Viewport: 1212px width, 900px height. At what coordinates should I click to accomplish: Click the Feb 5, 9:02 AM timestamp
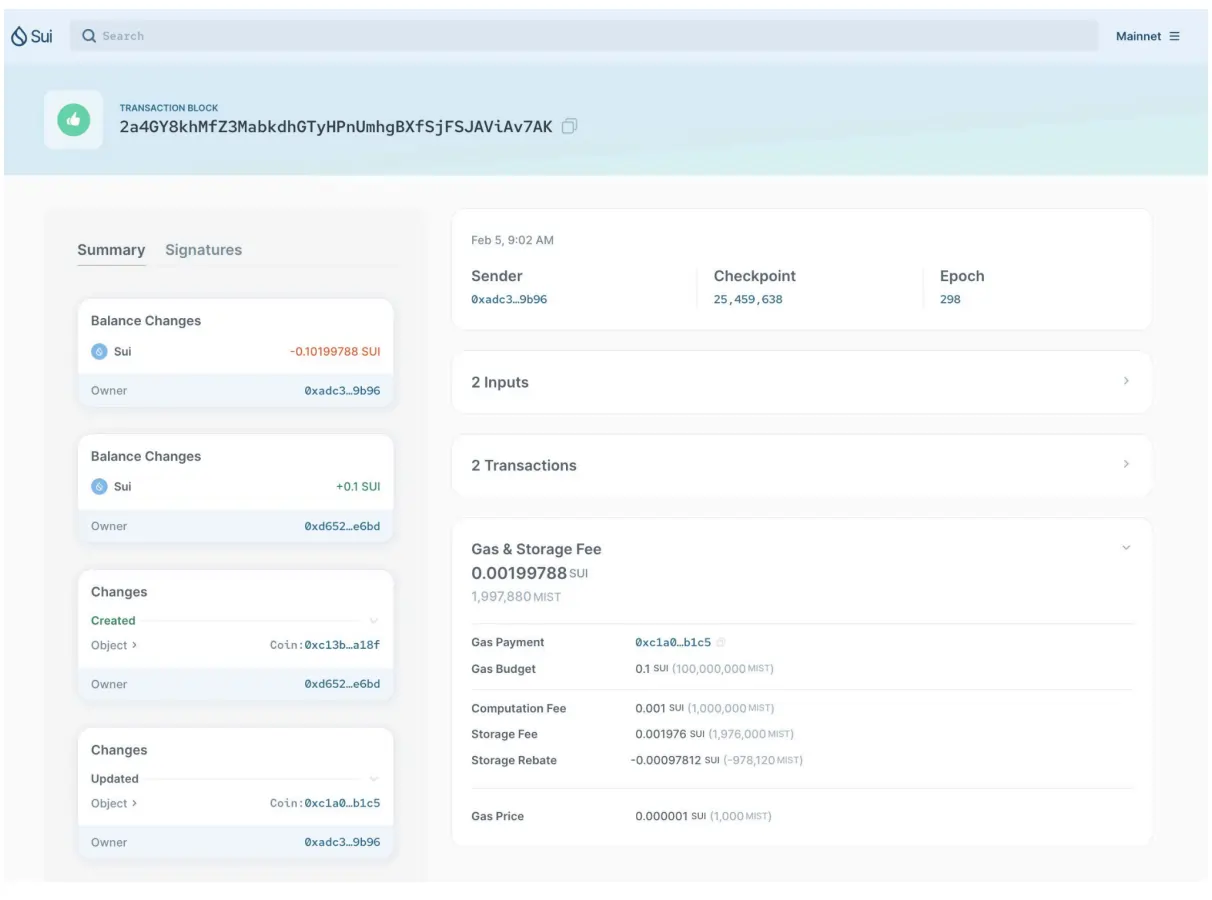coord(512,240)
